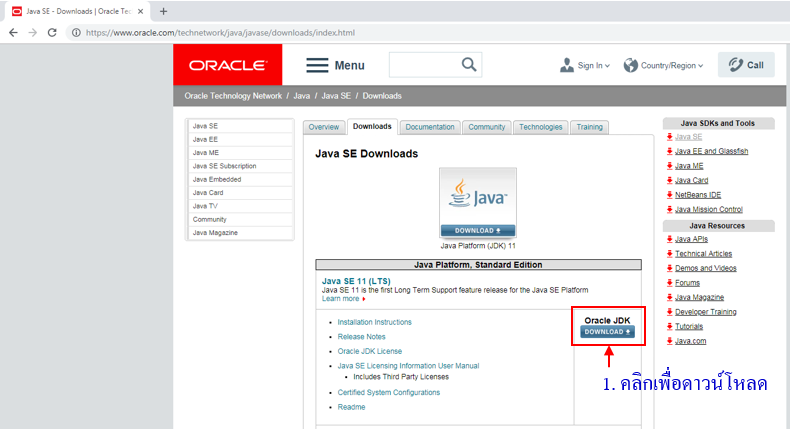The image size is (790, 429).
Task: Reload the page with refresh icon
Action: coord(52,33)
